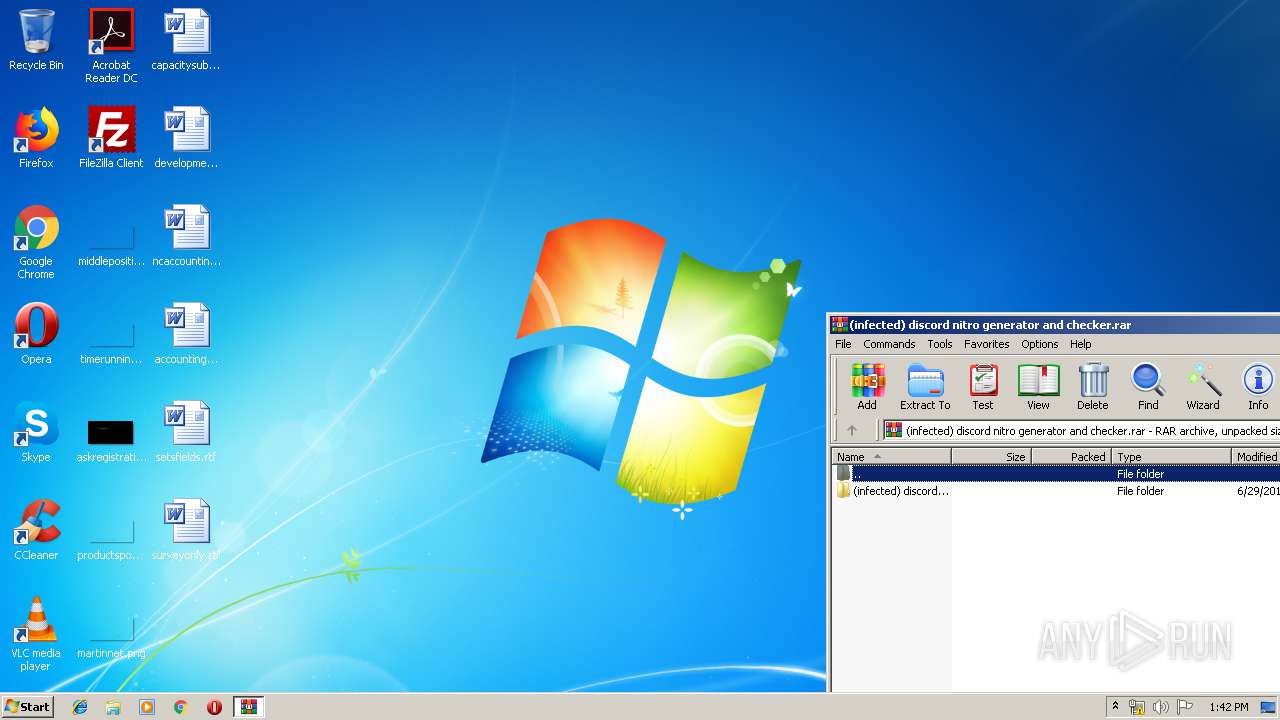Select the setsfields.rtf document icon
The width and height of the screenshot is (1280, 720).
pyautogui.click(x=186, y=432)
